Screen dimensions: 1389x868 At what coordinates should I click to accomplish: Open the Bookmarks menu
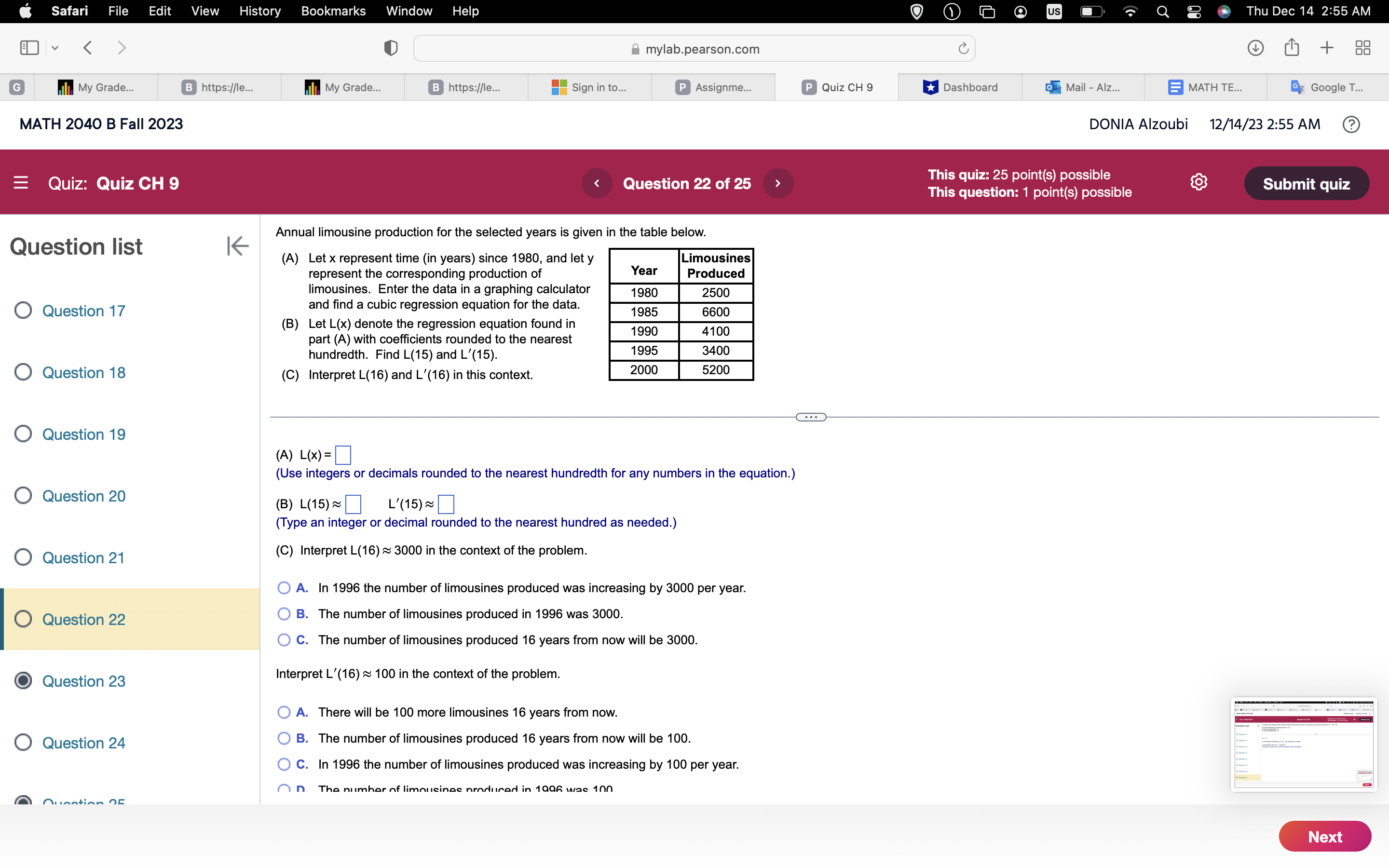[333, 11]
